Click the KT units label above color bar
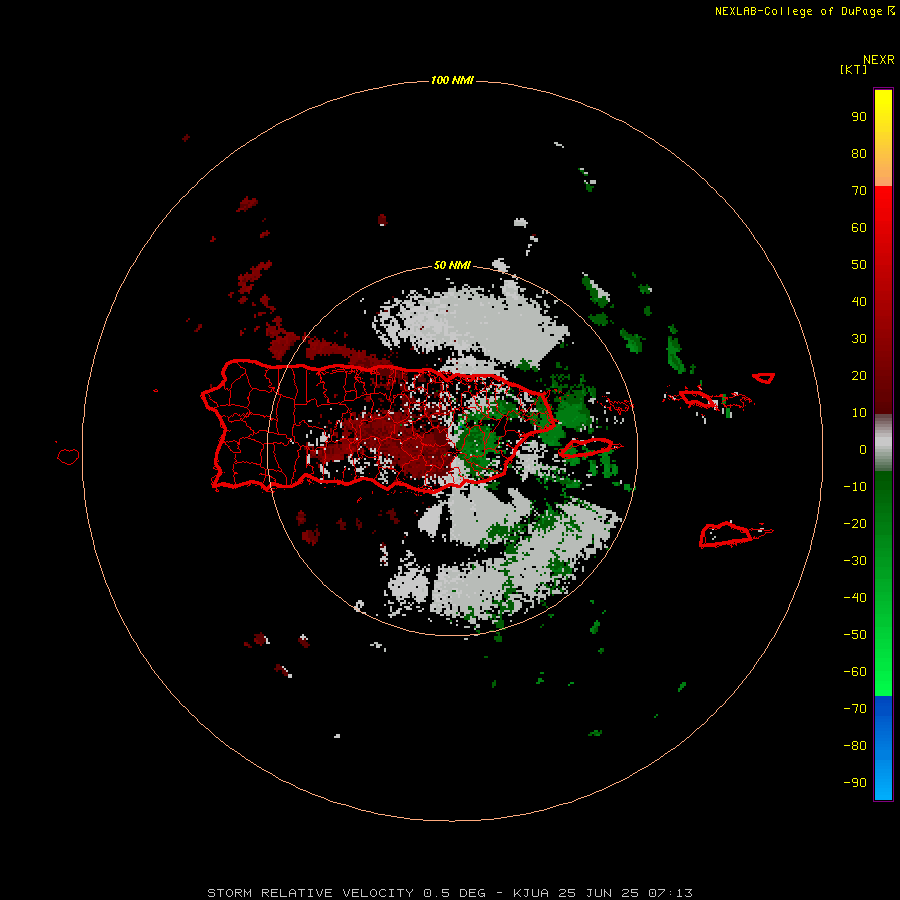900x900 pixels. click(853, 69)
